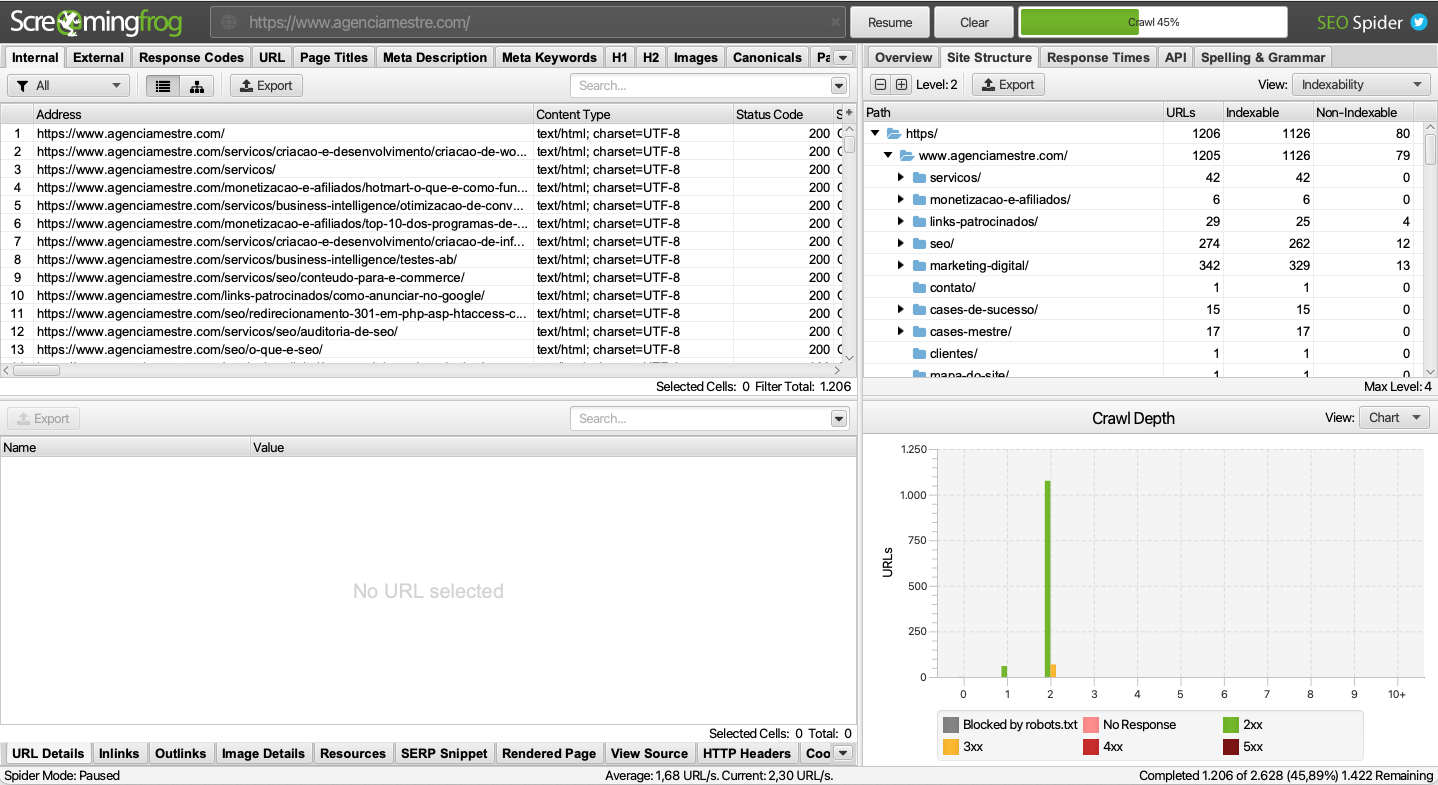Screen dimensions: 1438x785
Task: Open the Indexability view dropdown
Action: pos(1360,85)
